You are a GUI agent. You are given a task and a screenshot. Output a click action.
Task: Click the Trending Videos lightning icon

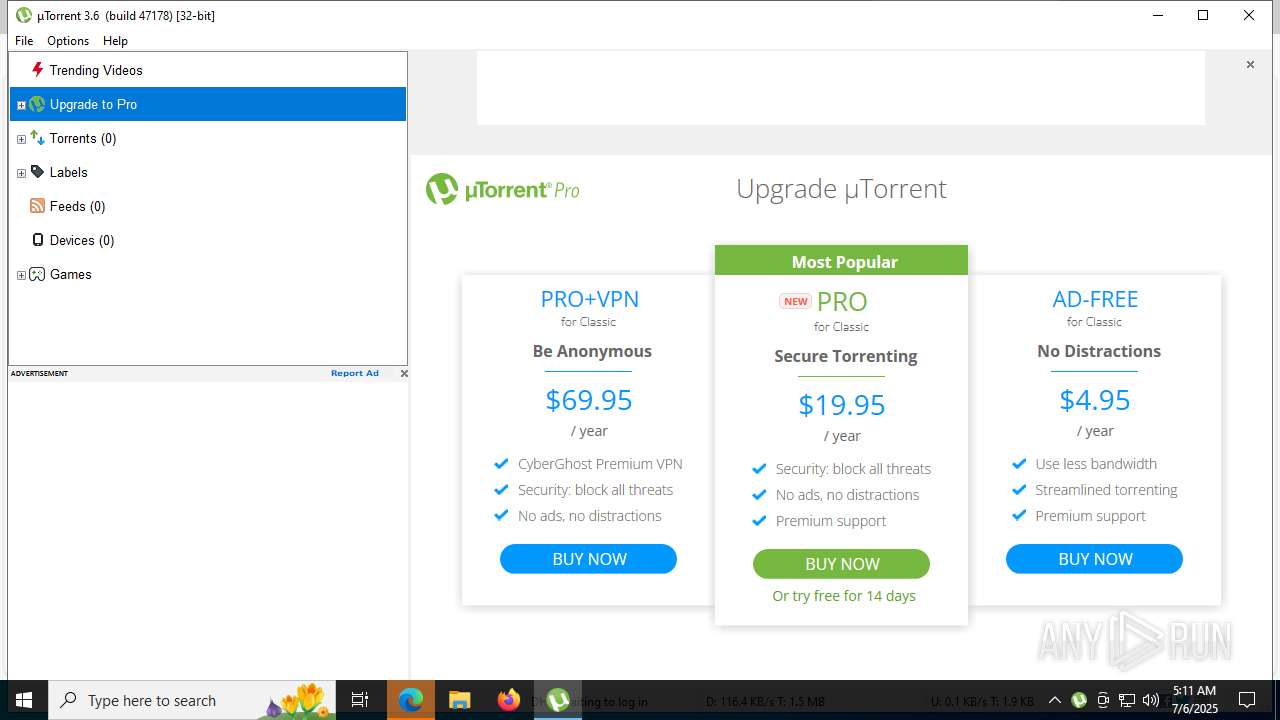click(37, 70)
